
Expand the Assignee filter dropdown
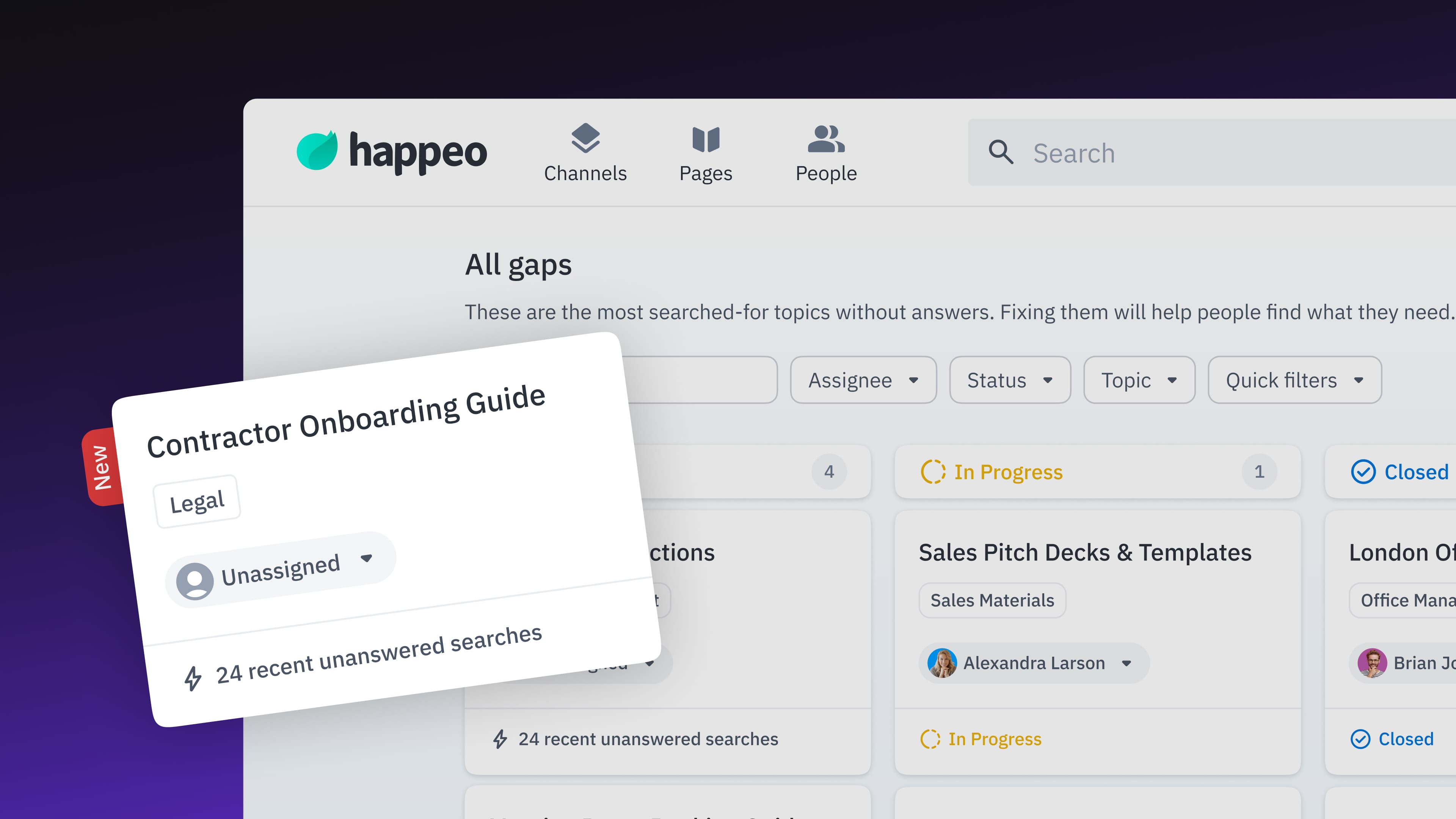click(863, 380)
